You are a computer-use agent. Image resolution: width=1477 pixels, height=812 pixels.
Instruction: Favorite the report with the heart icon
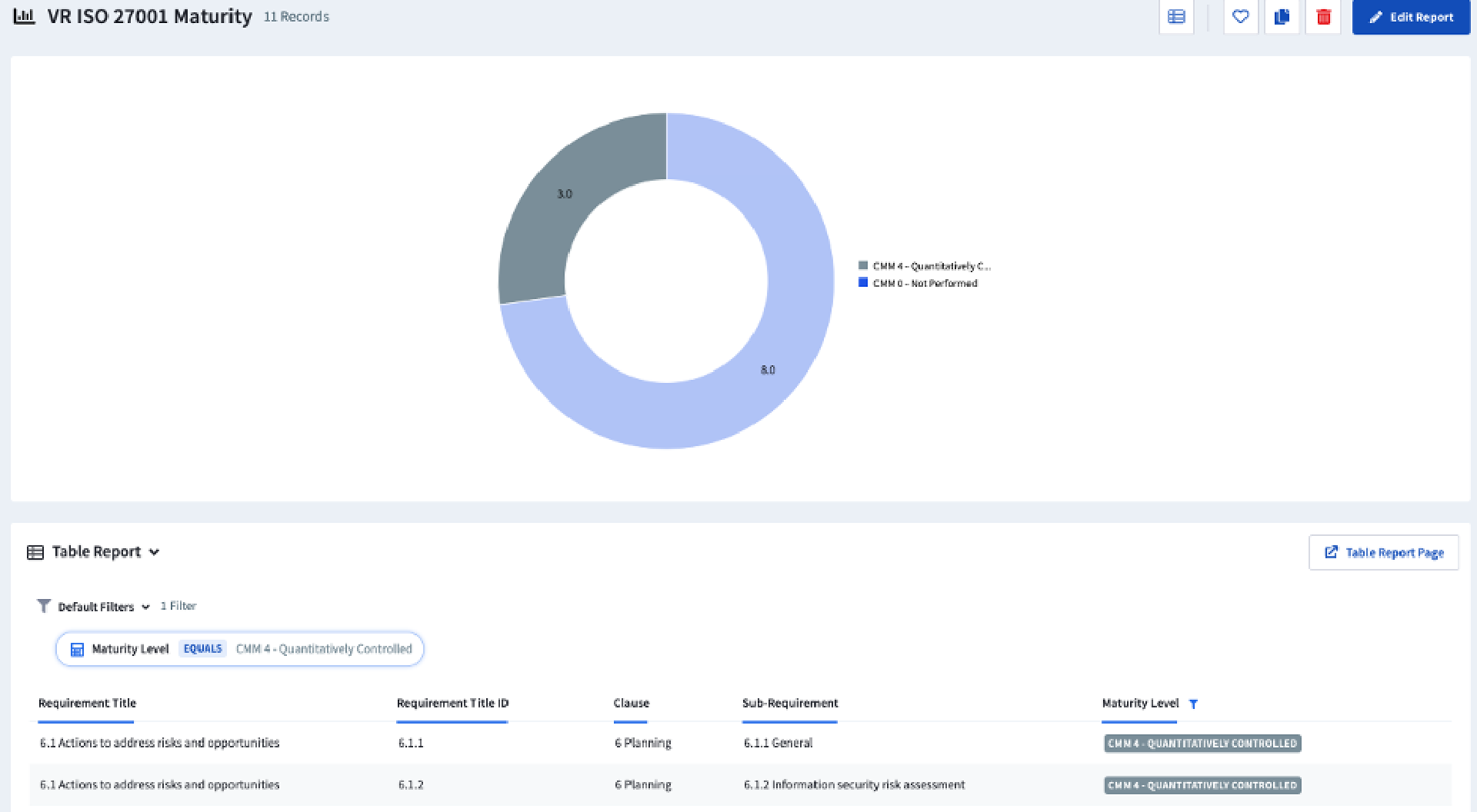(x=1240, y=16)
